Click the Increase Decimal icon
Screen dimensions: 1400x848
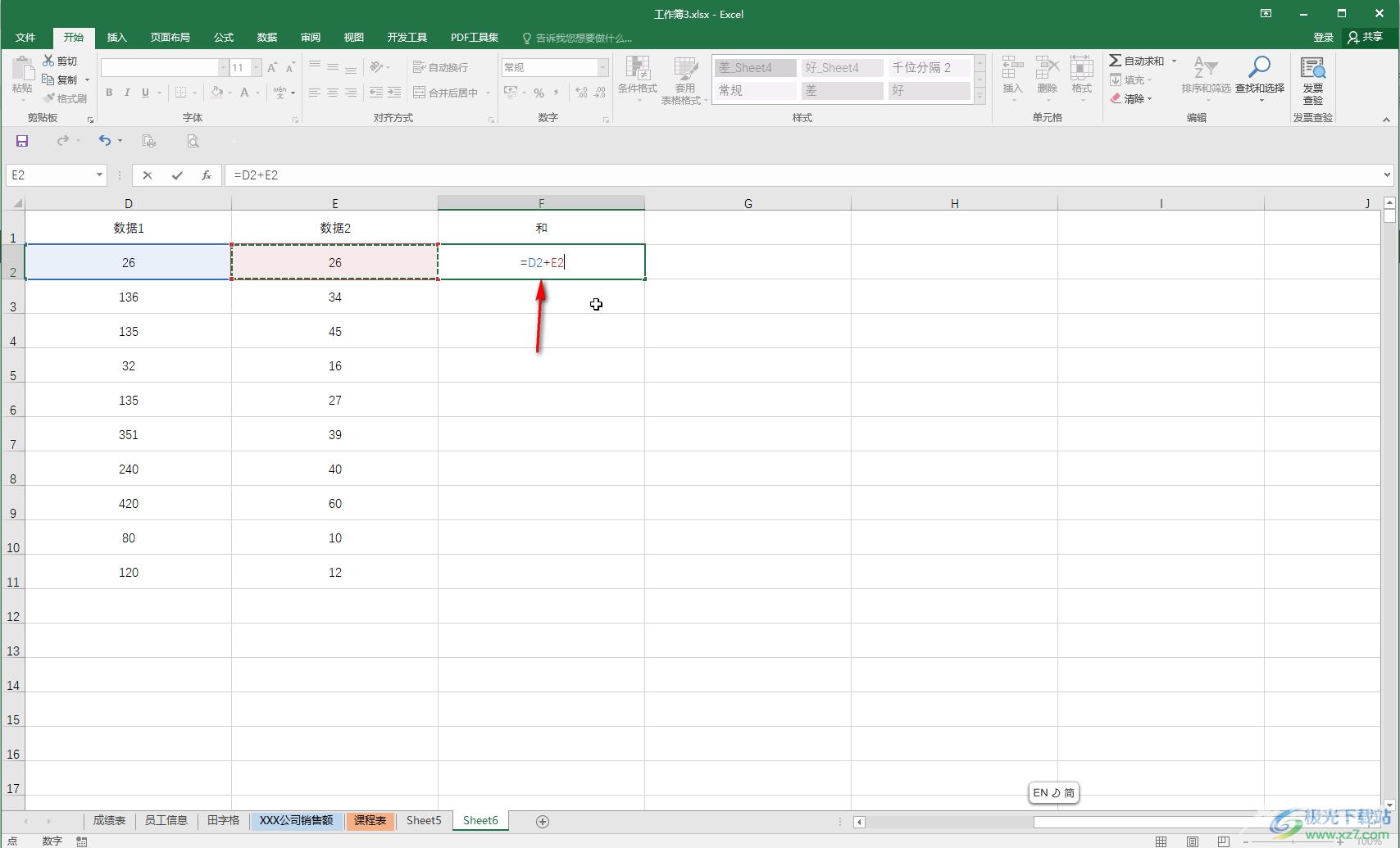click(x=581, y=93)
